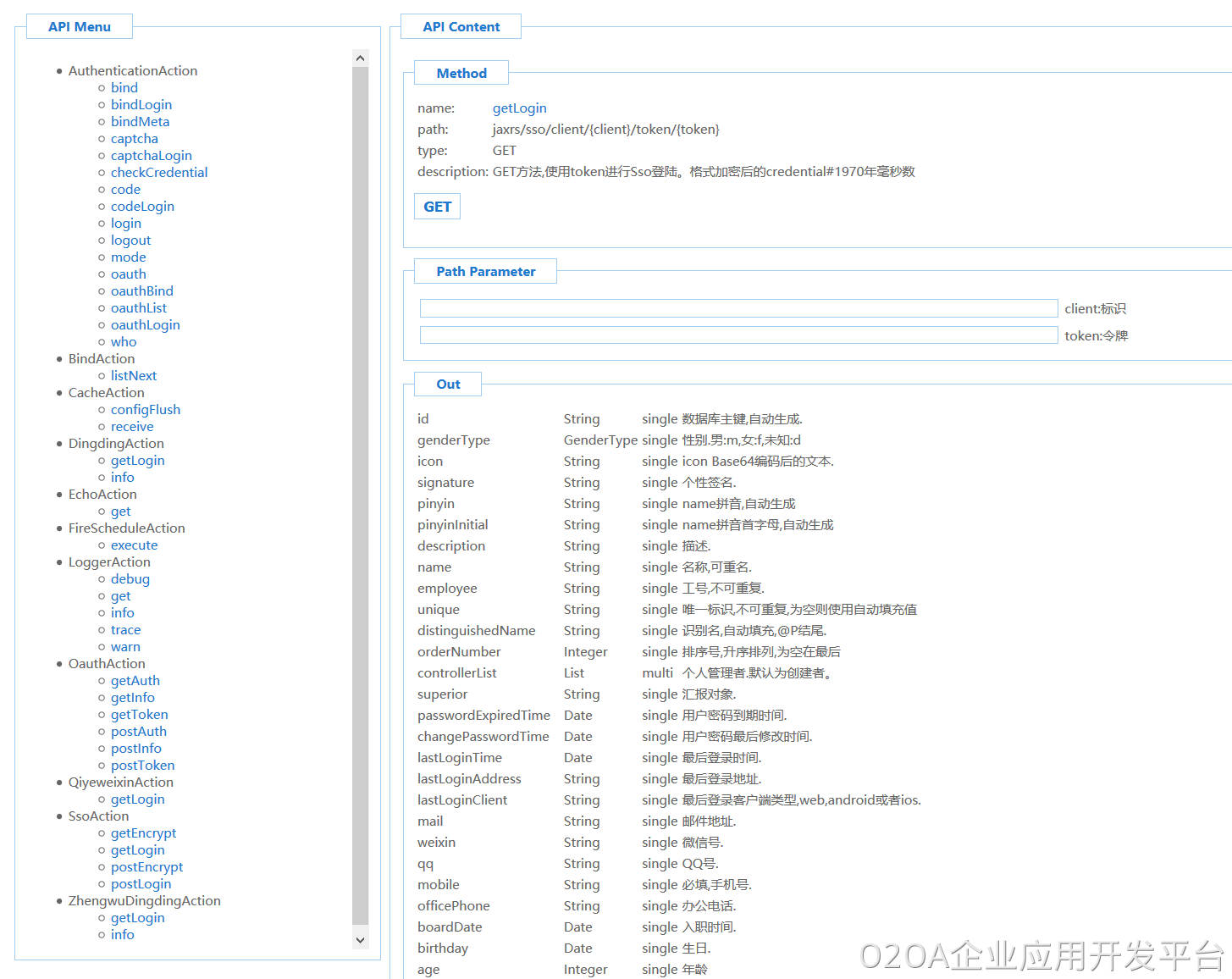The image size is (1232, 979).
Task: Open configFlush under CacheAction
Action: point(145,409)
